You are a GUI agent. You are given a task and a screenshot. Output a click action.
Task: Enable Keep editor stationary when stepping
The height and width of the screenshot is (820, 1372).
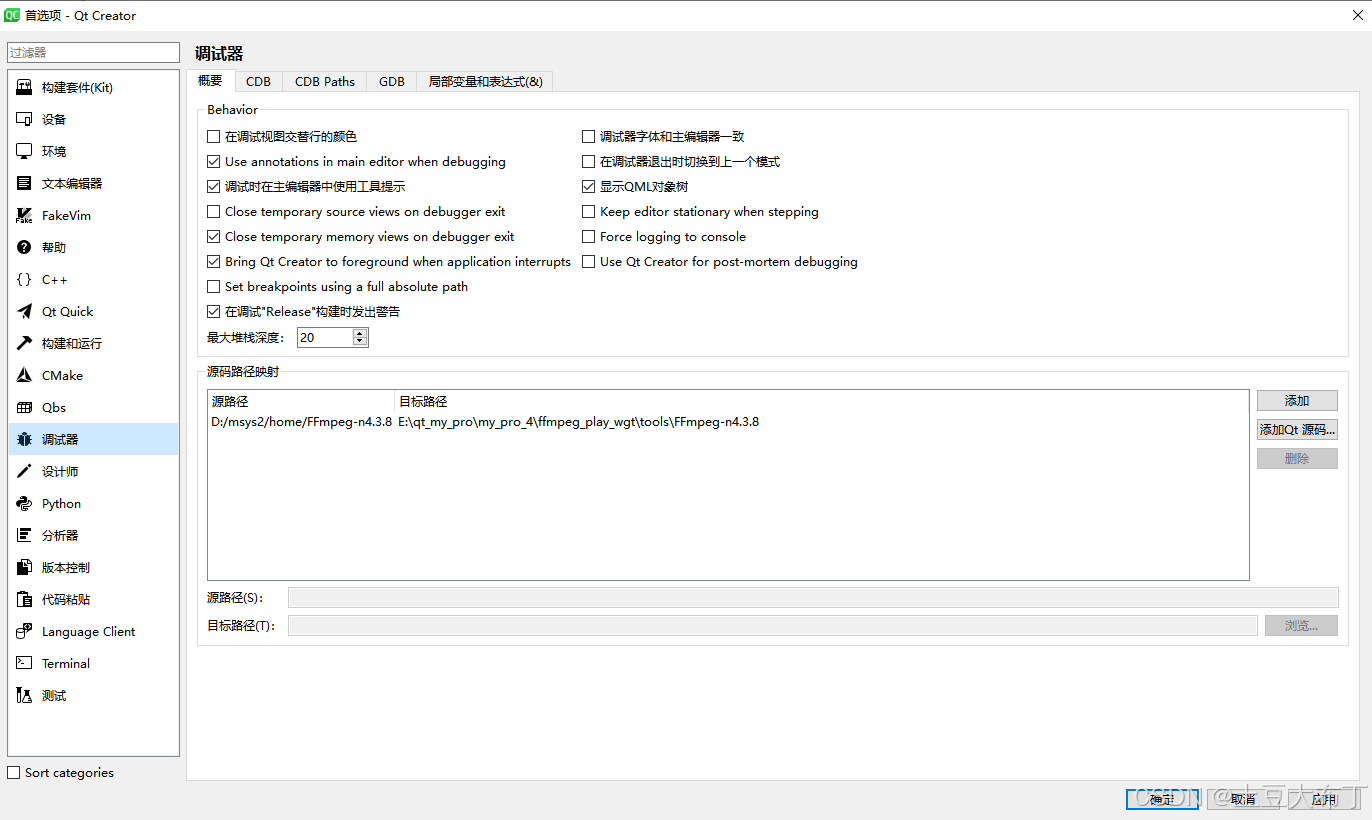(x=588, y=211)
